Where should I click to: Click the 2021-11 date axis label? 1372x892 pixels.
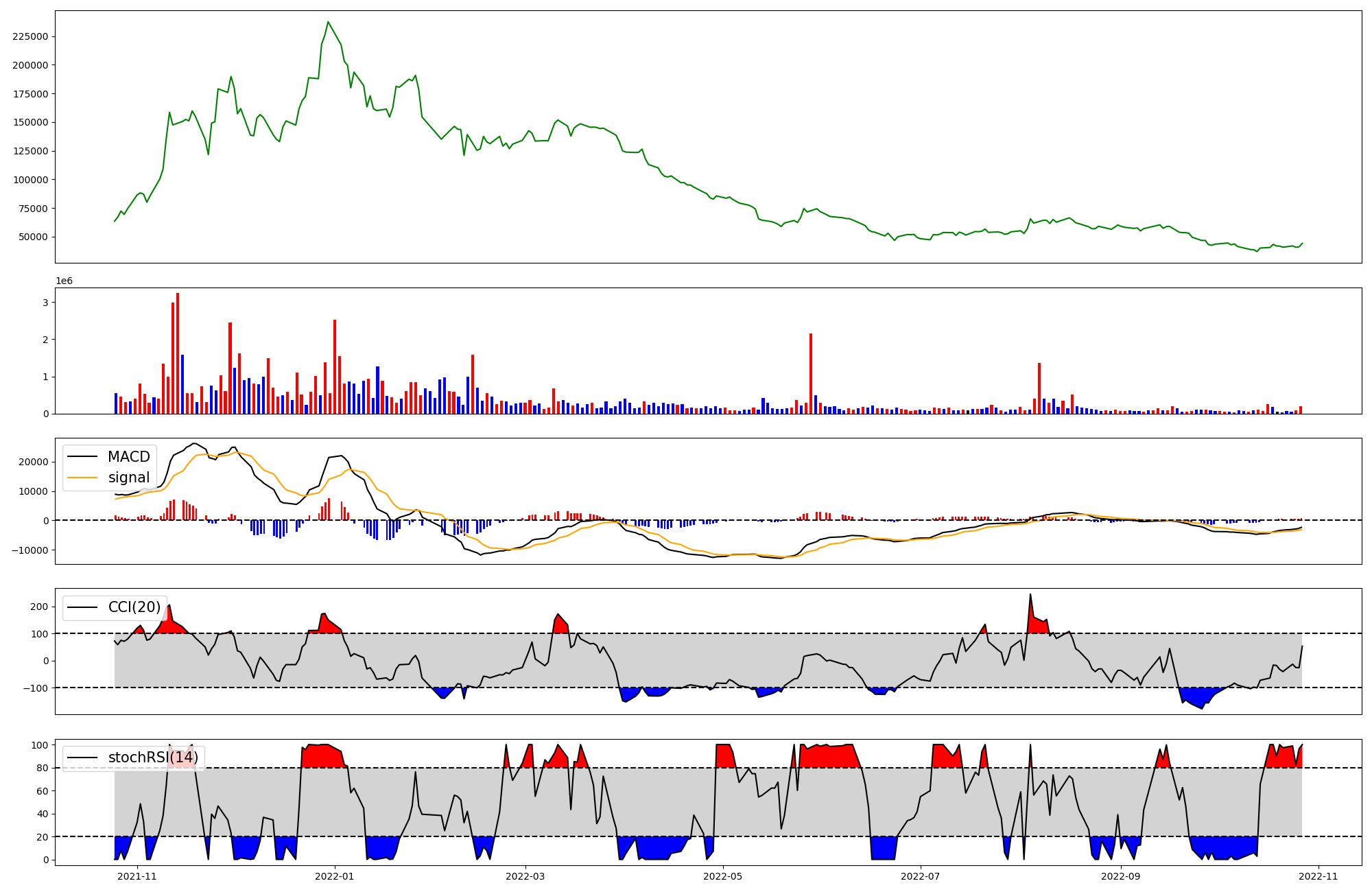137,876
